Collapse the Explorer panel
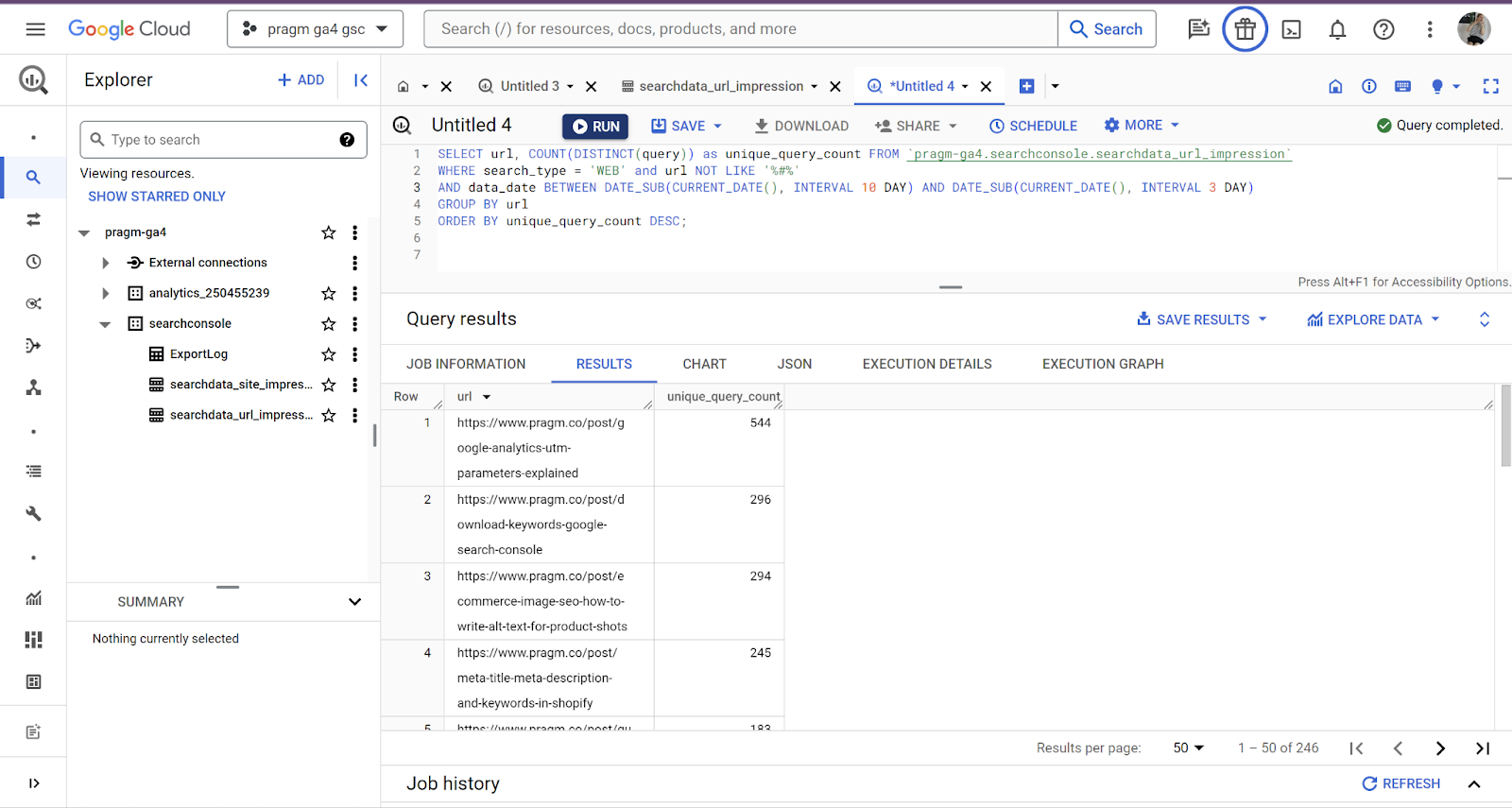 [361, 80]
